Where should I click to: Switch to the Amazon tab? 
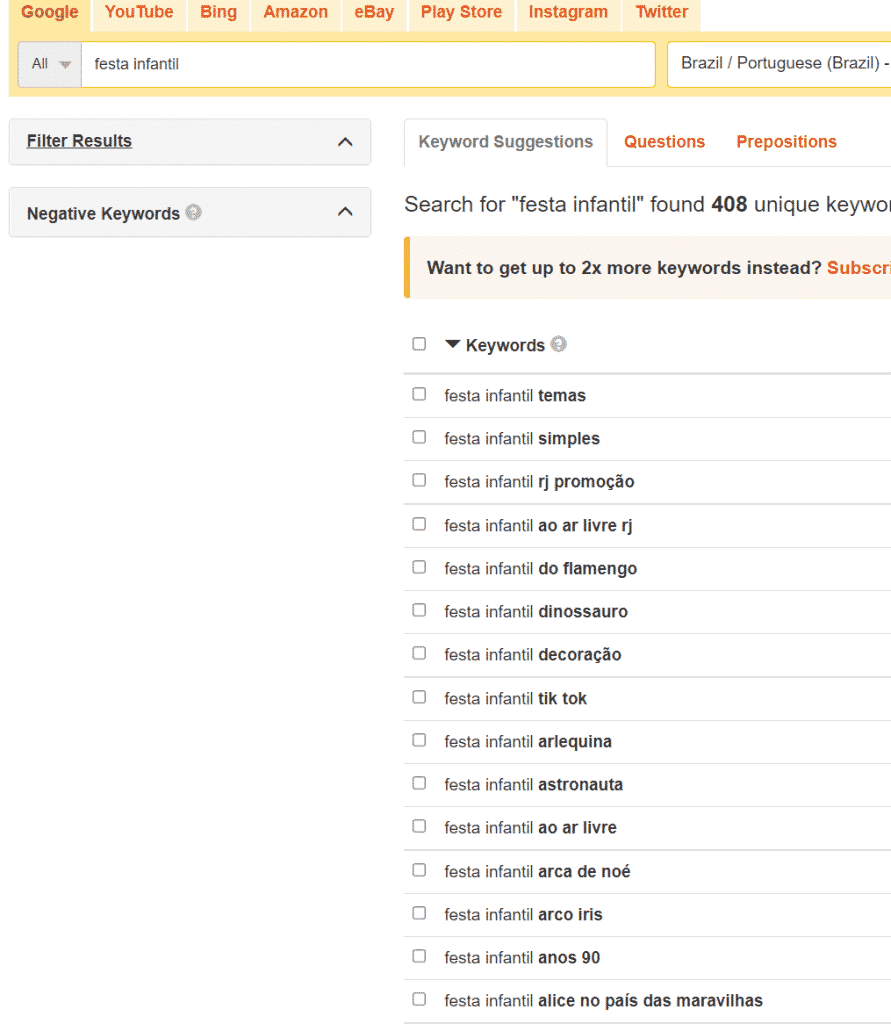(295, 13)
